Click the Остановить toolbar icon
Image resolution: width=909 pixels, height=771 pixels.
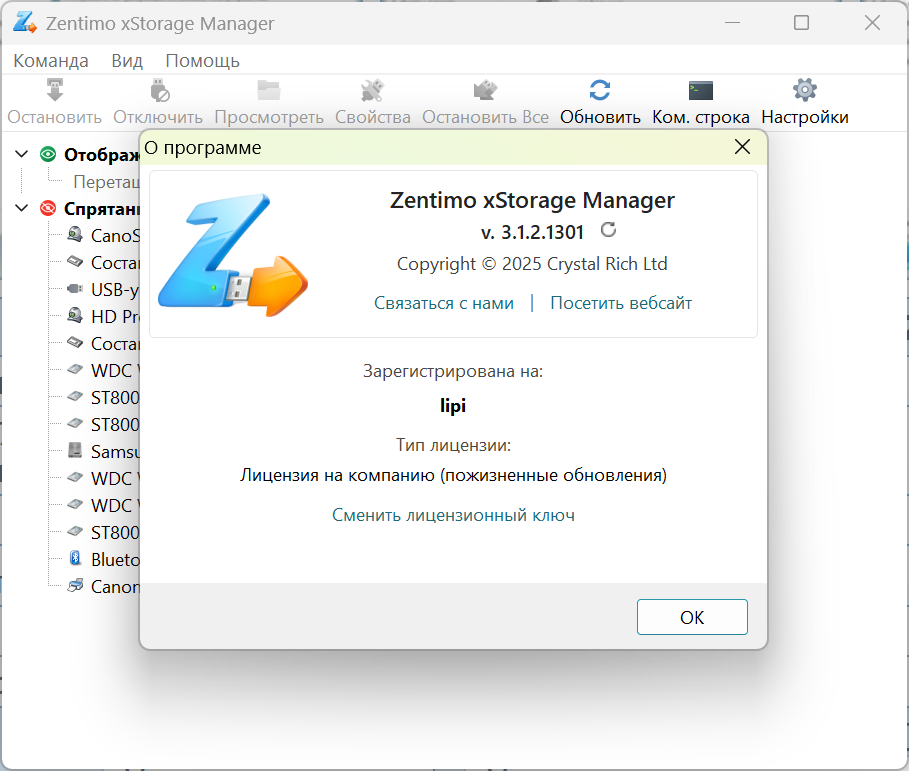click(54, 90)
